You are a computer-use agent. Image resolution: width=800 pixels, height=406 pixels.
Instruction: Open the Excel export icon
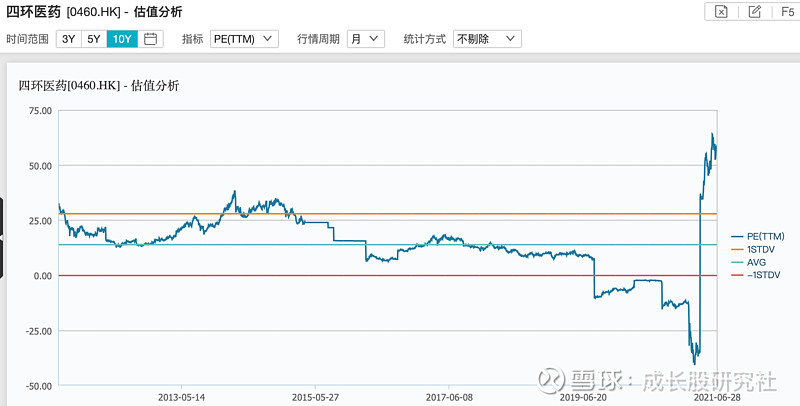tap(720, 12)
